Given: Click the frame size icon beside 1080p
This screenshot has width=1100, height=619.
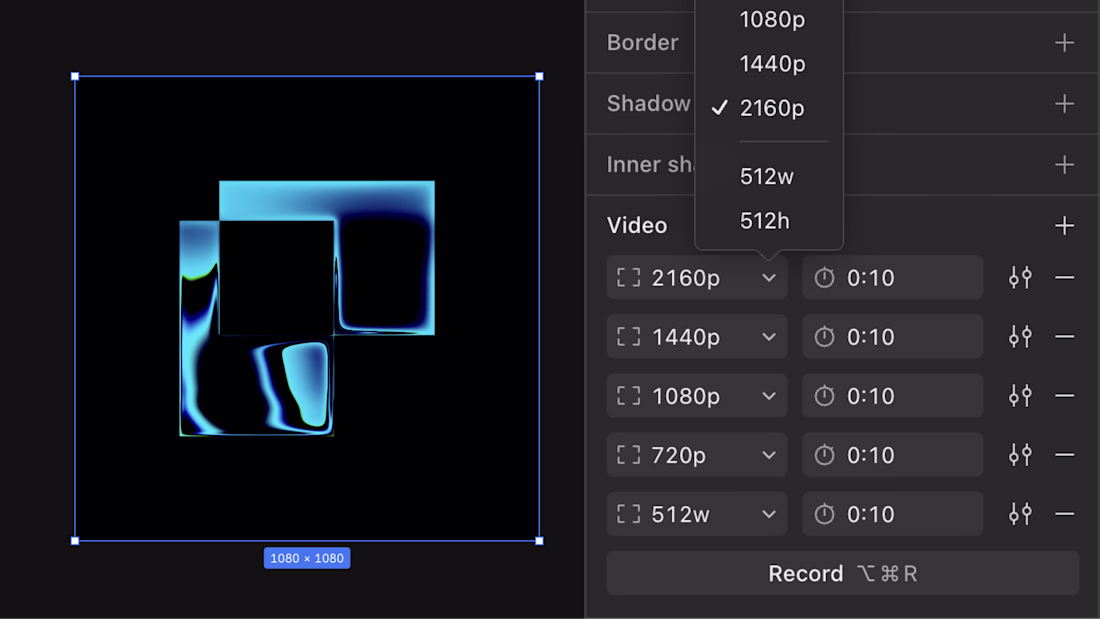Looking at the screenshot, I should (x=629, y=396).
